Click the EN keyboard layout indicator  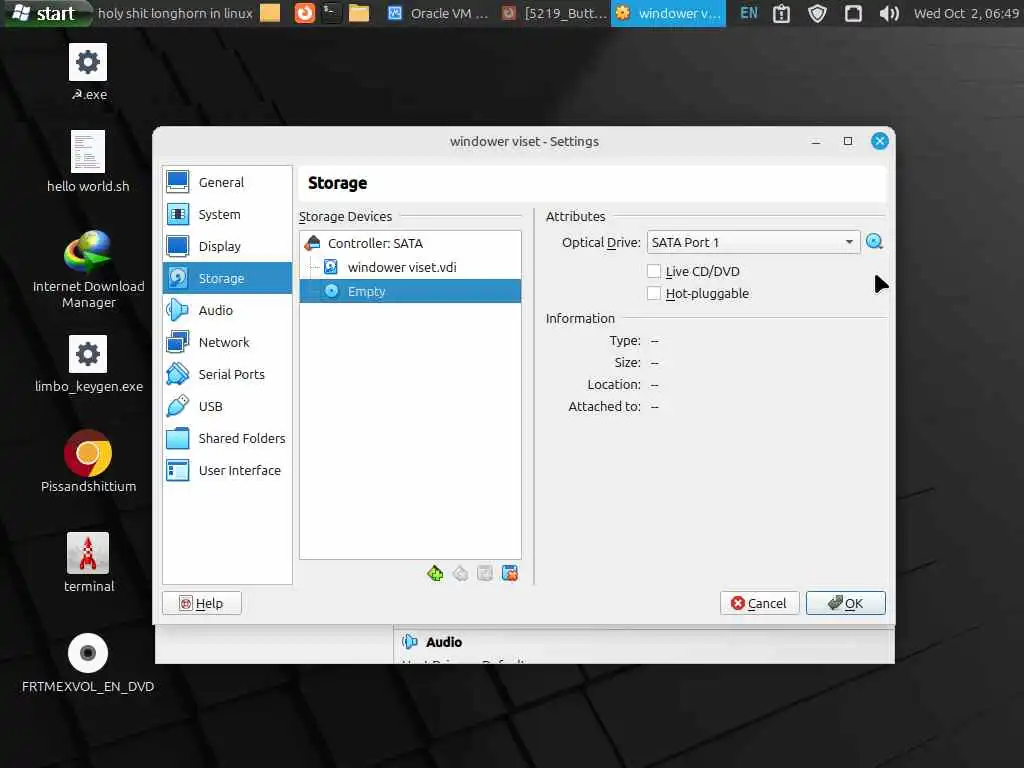coord(748,13)
